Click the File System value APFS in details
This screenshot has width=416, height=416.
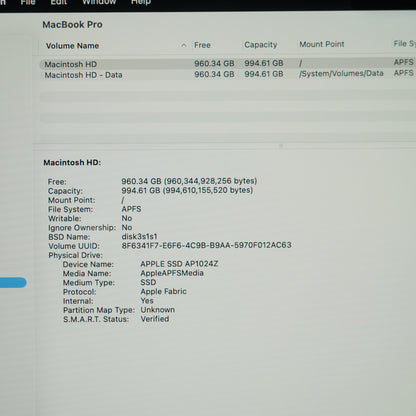(x=131, y=209)
